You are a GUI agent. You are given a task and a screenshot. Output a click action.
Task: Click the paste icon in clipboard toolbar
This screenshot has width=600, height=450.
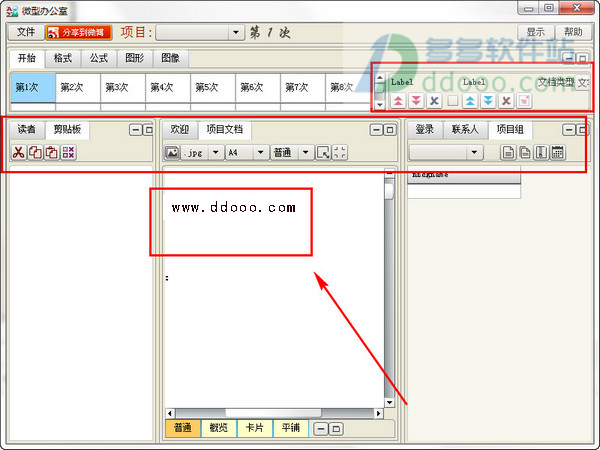(52, 152)
